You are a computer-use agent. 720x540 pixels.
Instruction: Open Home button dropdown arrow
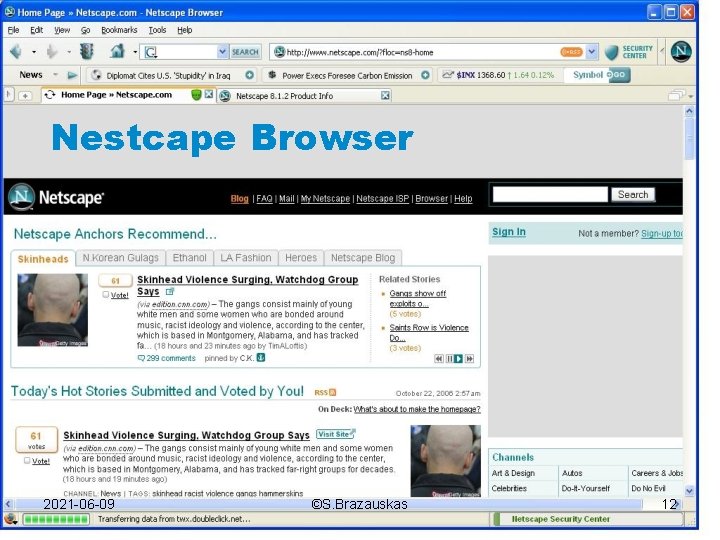(x=135, y=52)
